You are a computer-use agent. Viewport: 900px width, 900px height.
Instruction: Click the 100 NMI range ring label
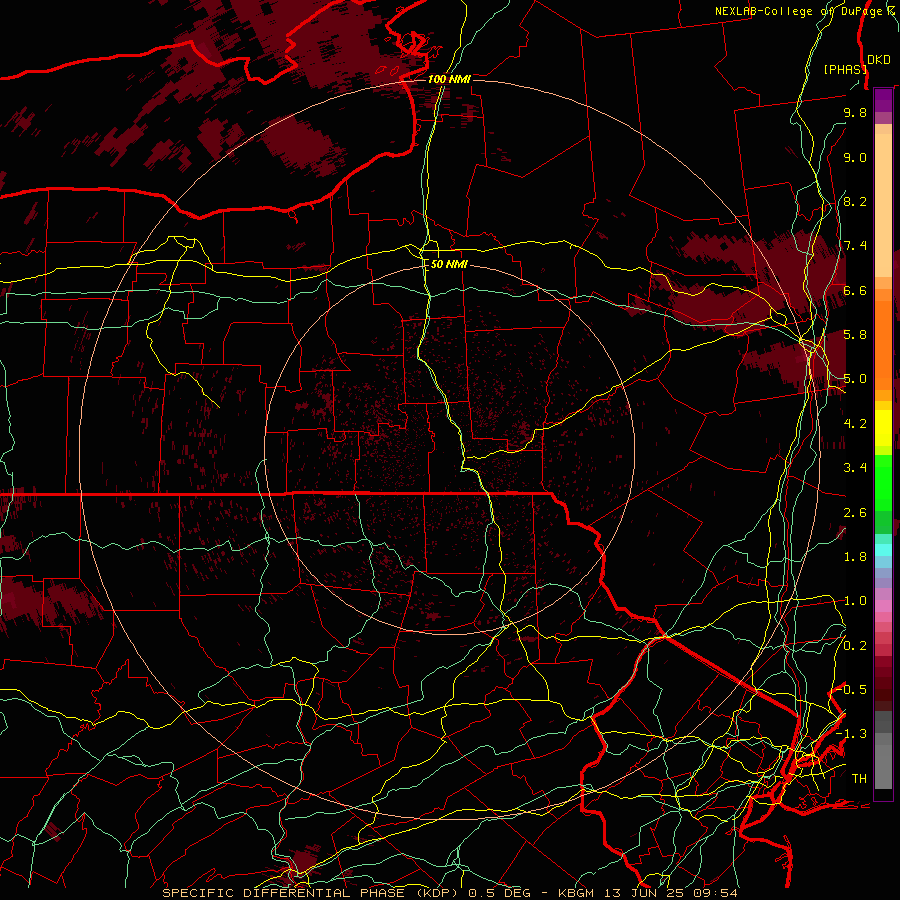pyautogui.click(x=449, y=79)
